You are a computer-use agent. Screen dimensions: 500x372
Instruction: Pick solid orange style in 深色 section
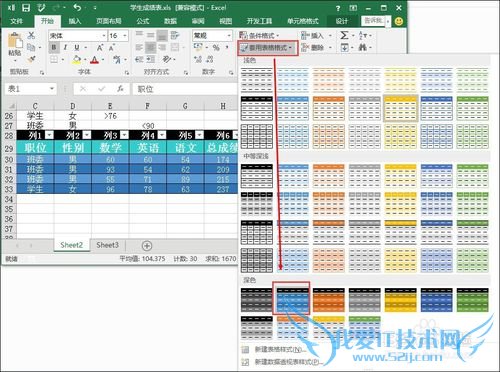329,300
